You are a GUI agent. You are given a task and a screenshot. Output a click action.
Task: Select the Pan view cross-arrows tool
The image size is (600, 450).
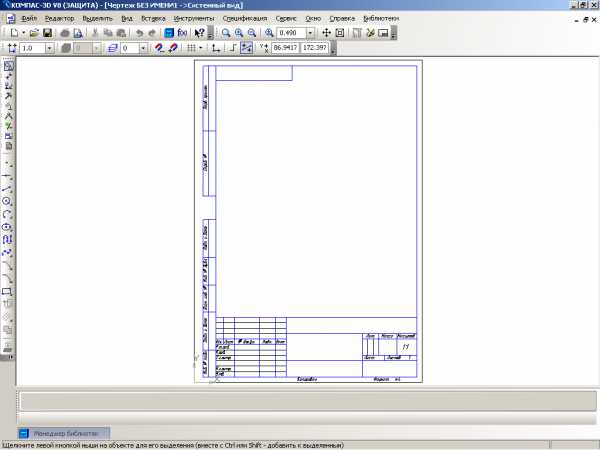[326, 33]
